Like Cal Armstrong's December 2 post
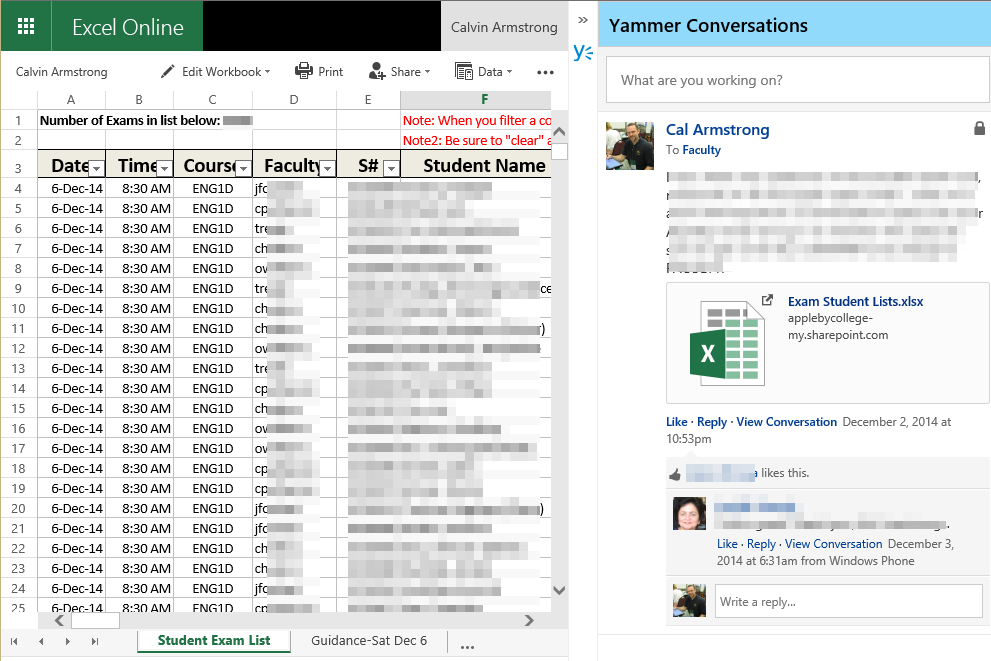 (676, 421)
